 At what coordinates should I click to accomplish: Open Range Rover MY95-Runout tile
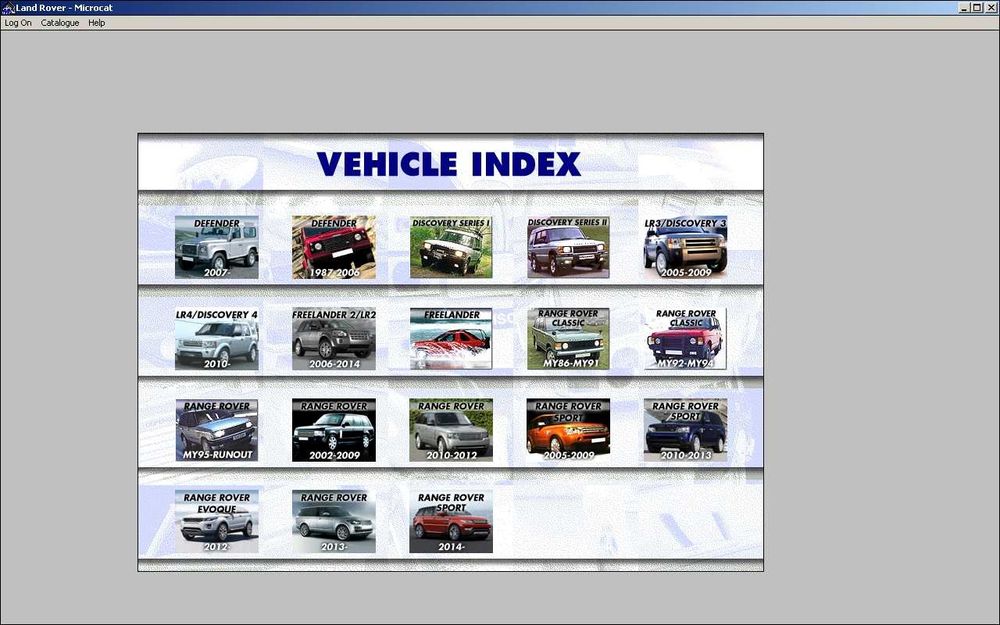click(x=217, y=430)
